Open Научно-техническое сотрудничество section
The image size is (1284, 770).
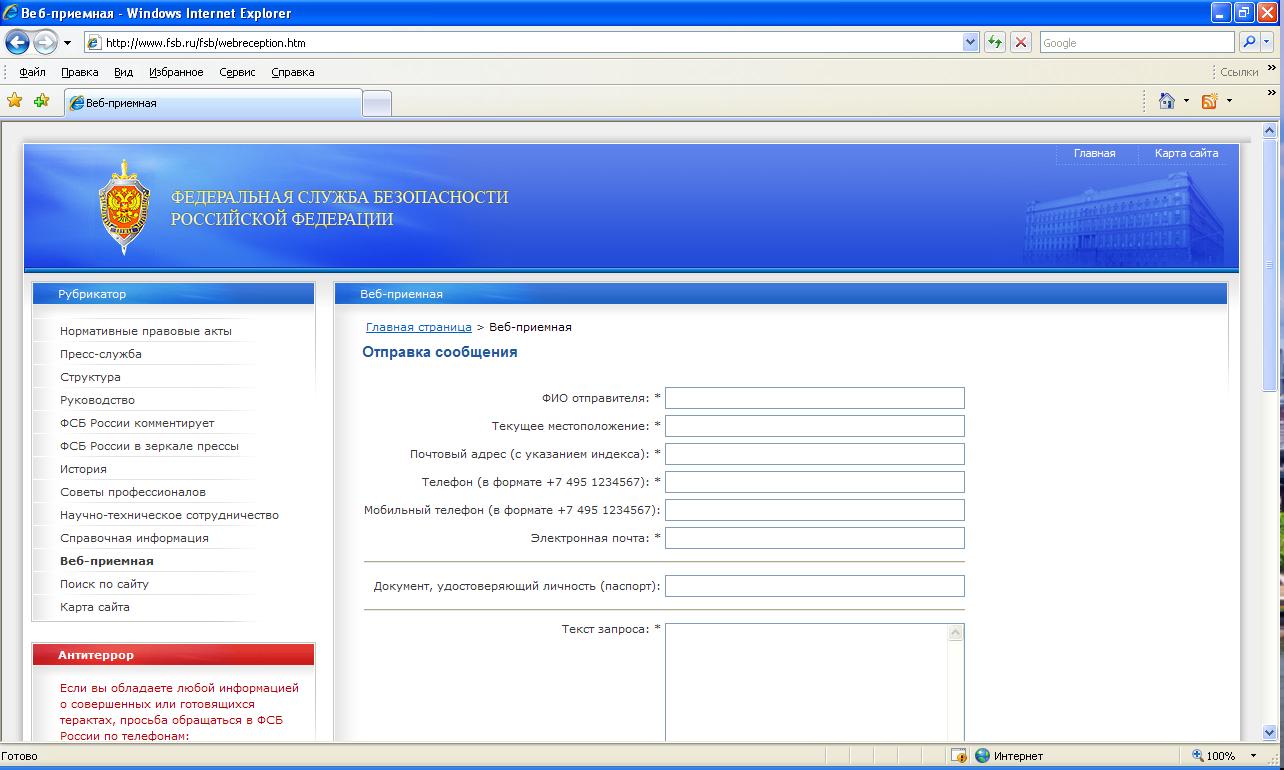(169, 515)
